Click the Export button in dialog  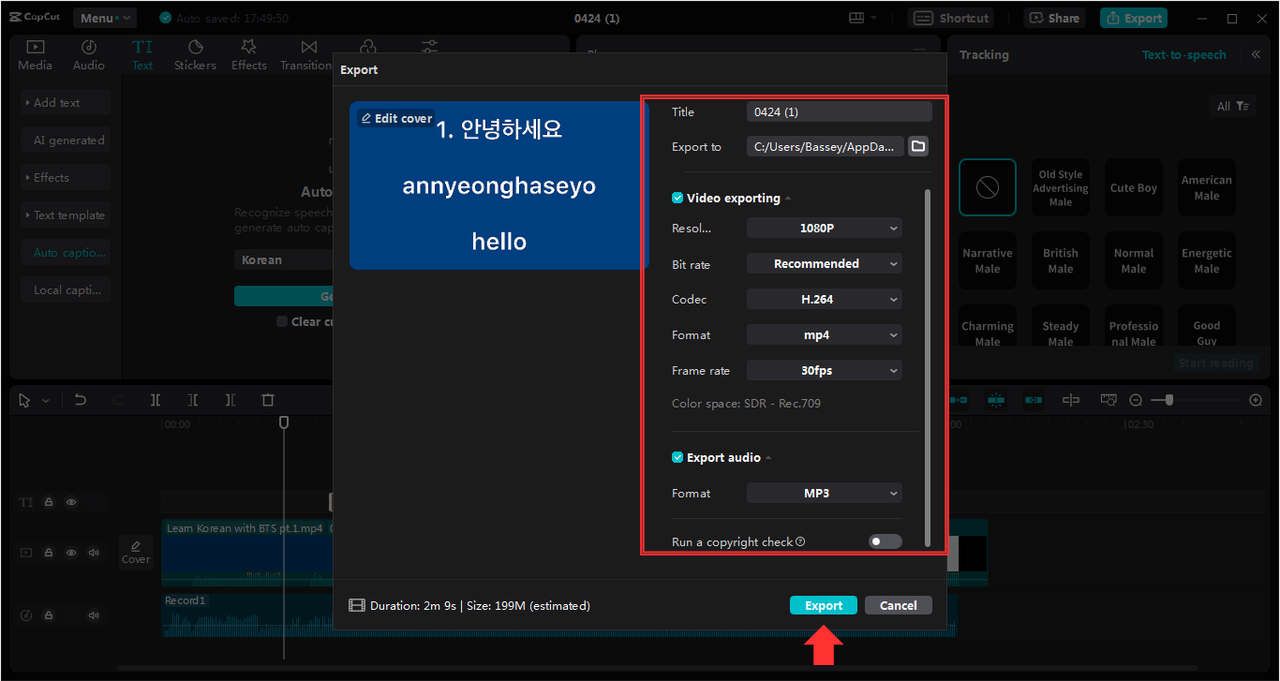(x=823, y=605)
